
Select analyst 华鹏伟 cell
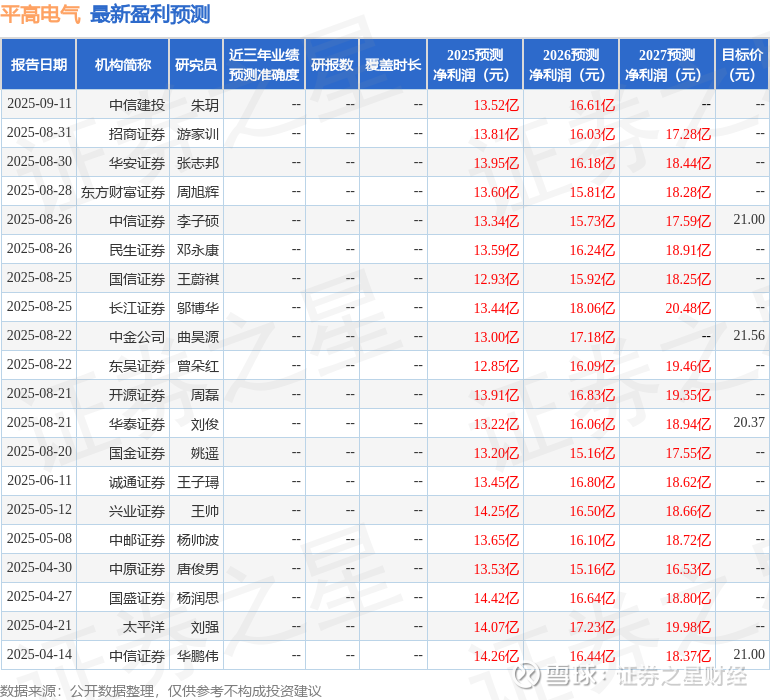pos(198,656)
